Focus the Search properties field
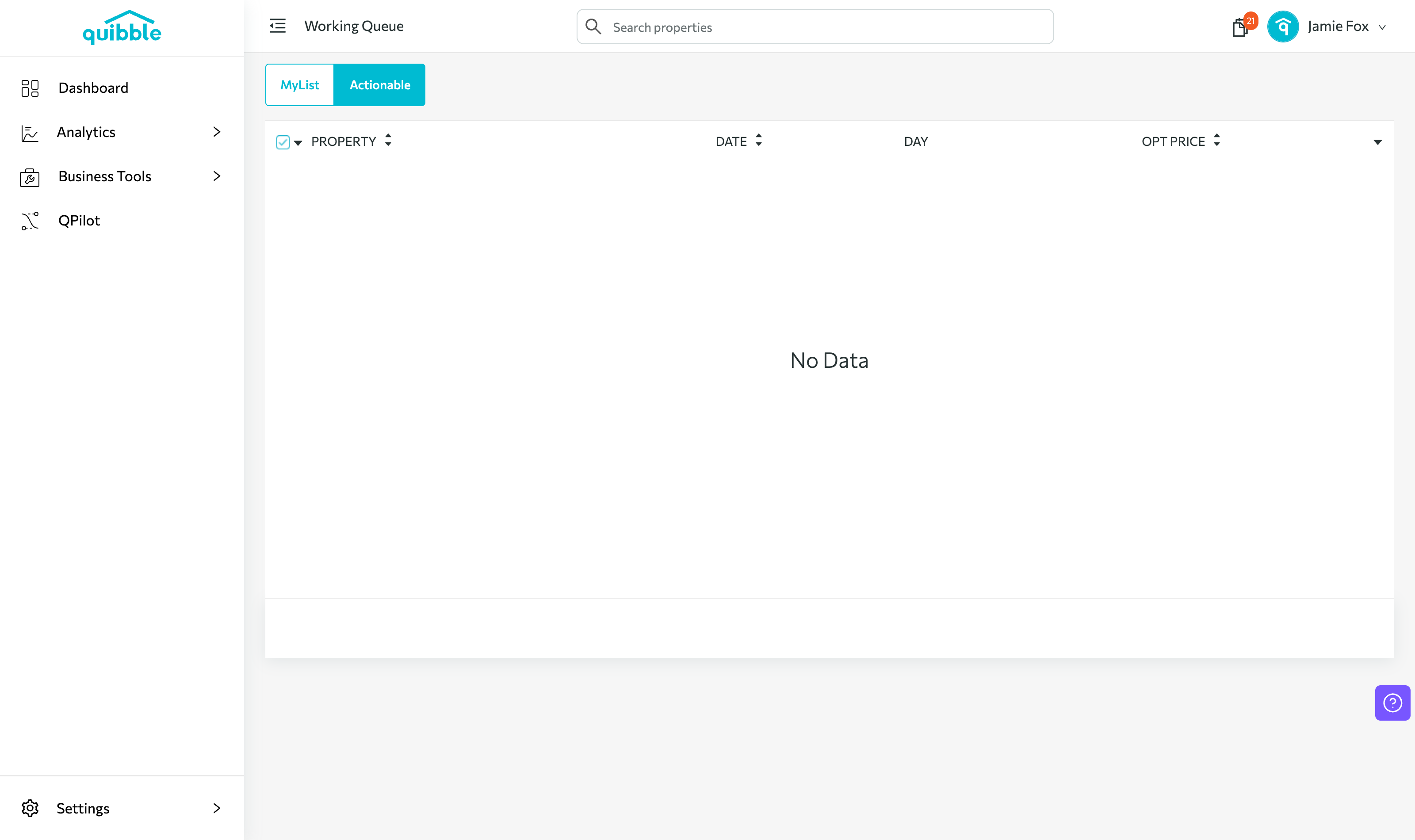This screenshot has height=840, width=1415. click(815, 27)
